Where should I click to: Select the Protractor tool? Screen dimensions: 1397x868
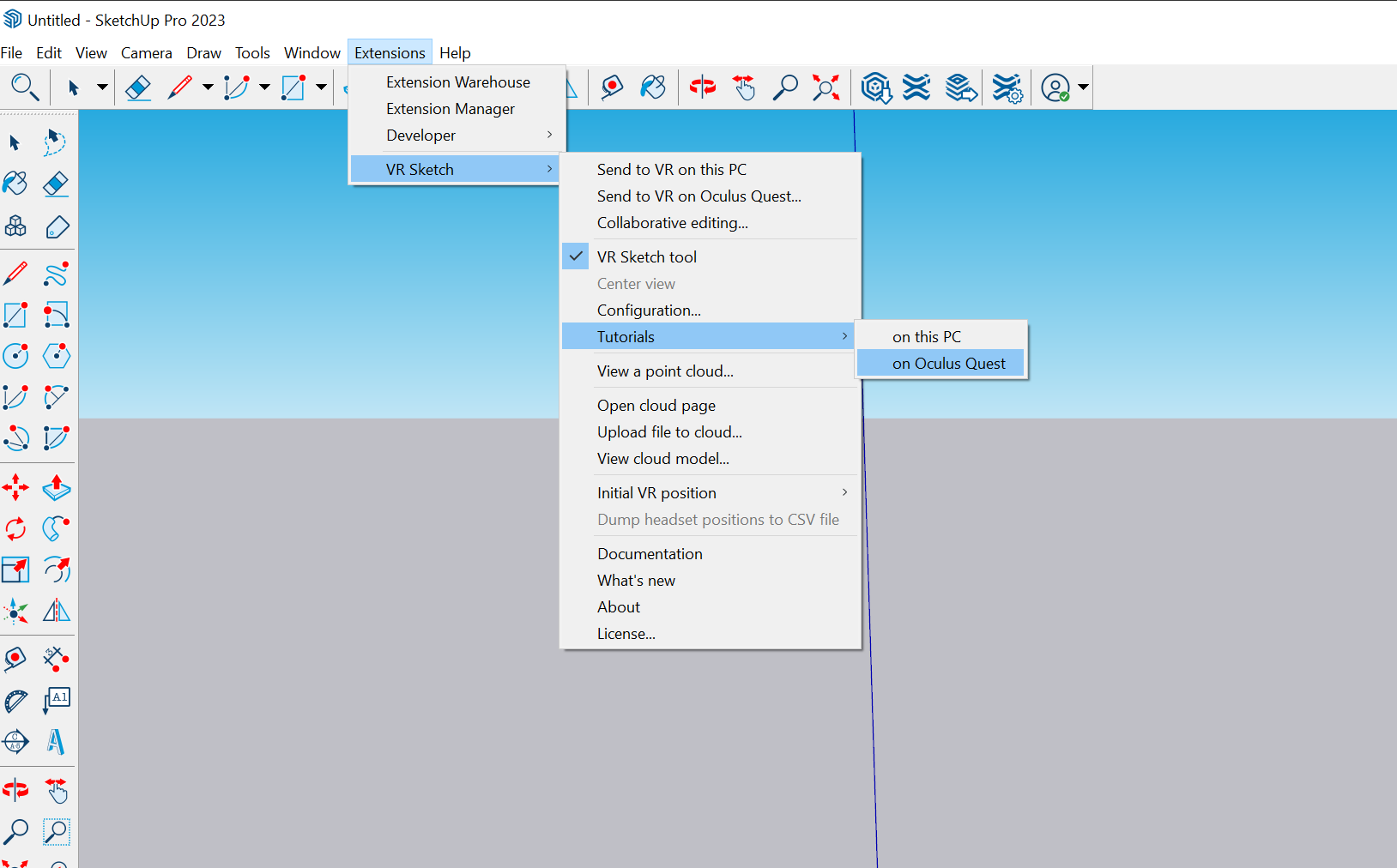(x=15, y=701)
